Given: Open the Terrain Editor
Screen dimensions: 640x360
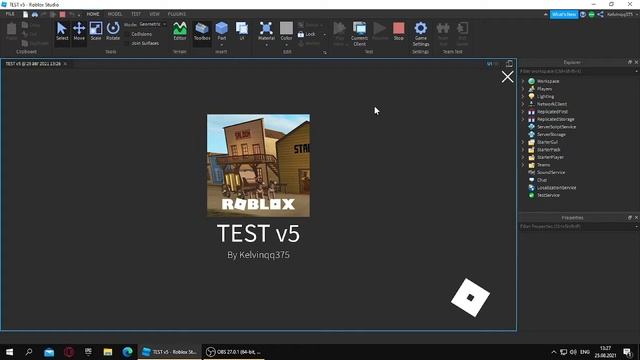Looking at the screenshot, I should tap(180, 31).
